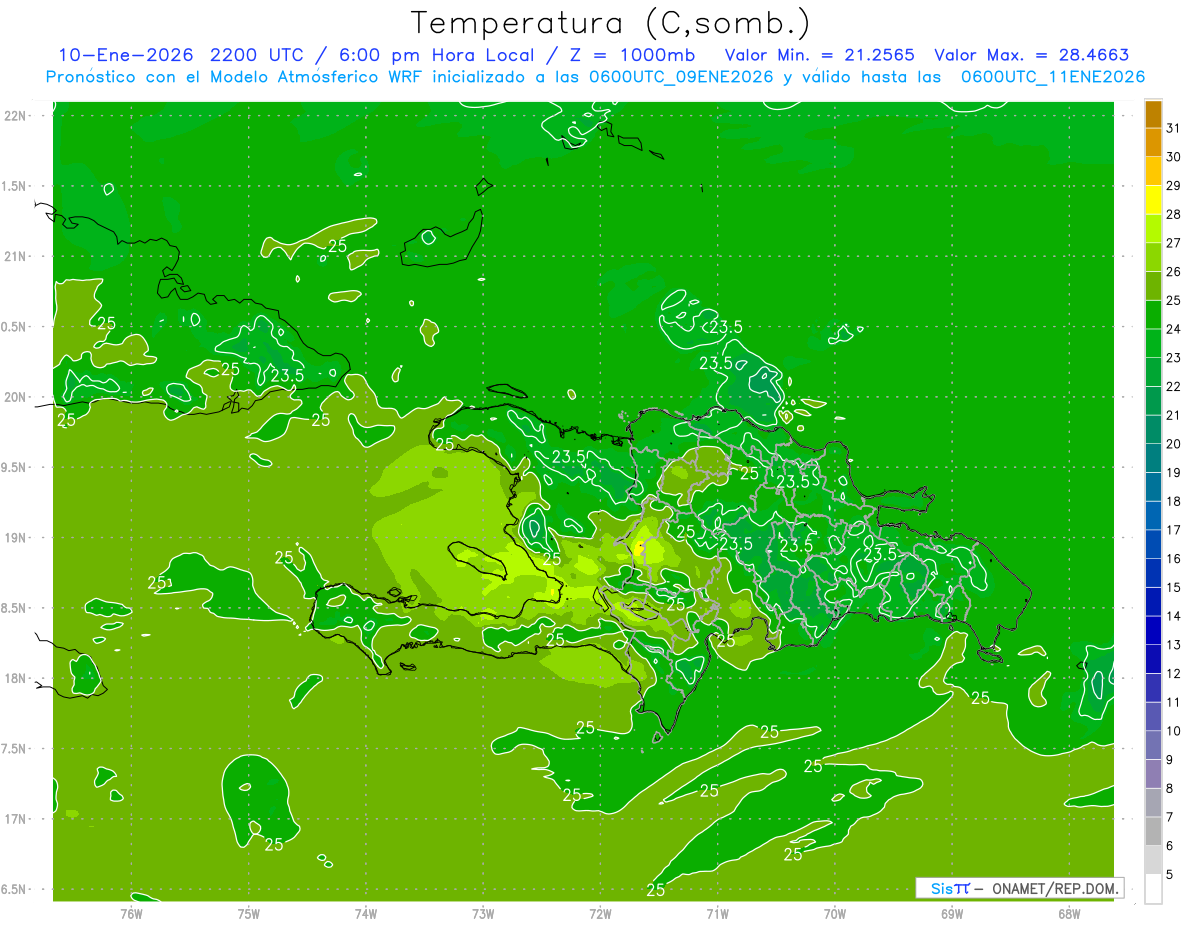Select the chart title Temperatura (C,somb.)
The width and height of the screenshot is (1200, 927).
click(x=611, y=22)
